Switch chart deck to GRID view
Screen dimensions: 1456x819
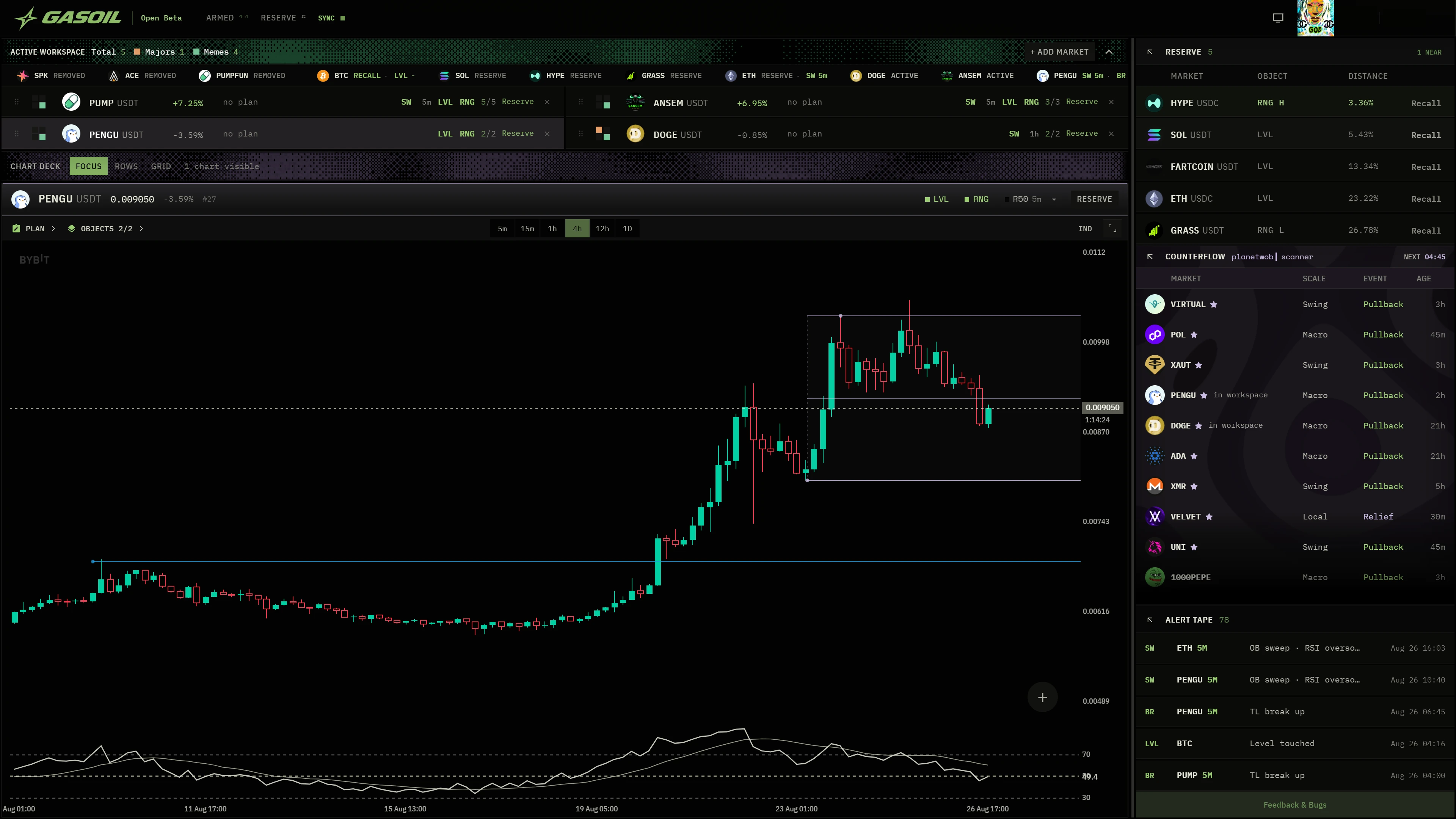(x=160, y=166)
